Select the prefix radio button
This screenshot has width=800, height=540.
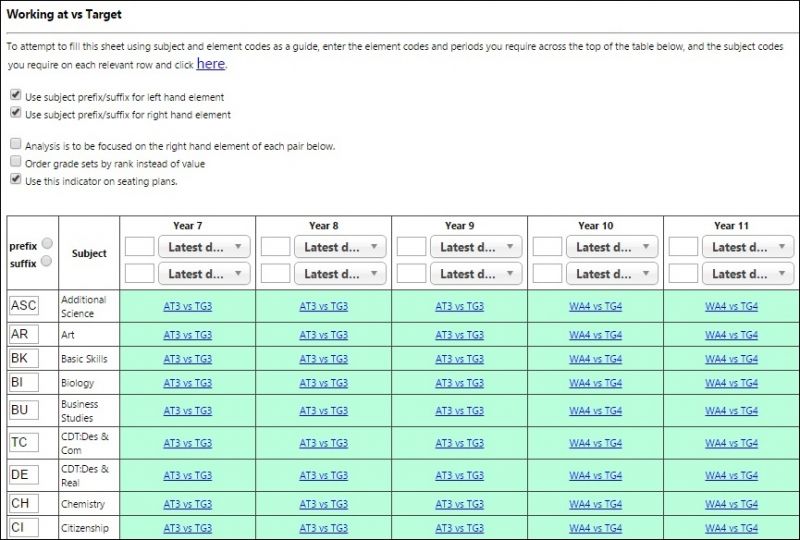47,243
